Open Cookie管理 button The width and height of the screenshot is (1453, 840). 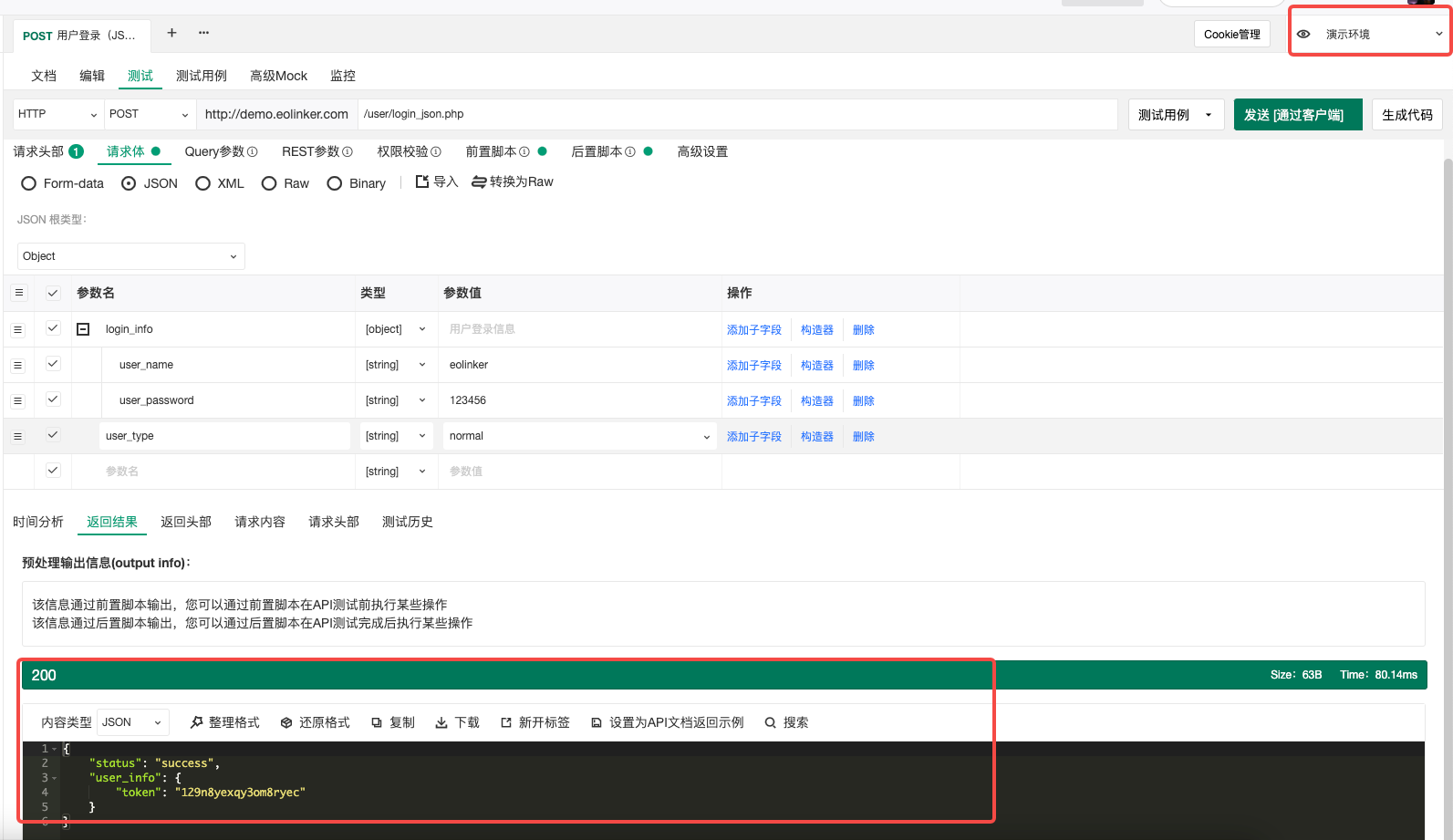[x=1232, y=34]
